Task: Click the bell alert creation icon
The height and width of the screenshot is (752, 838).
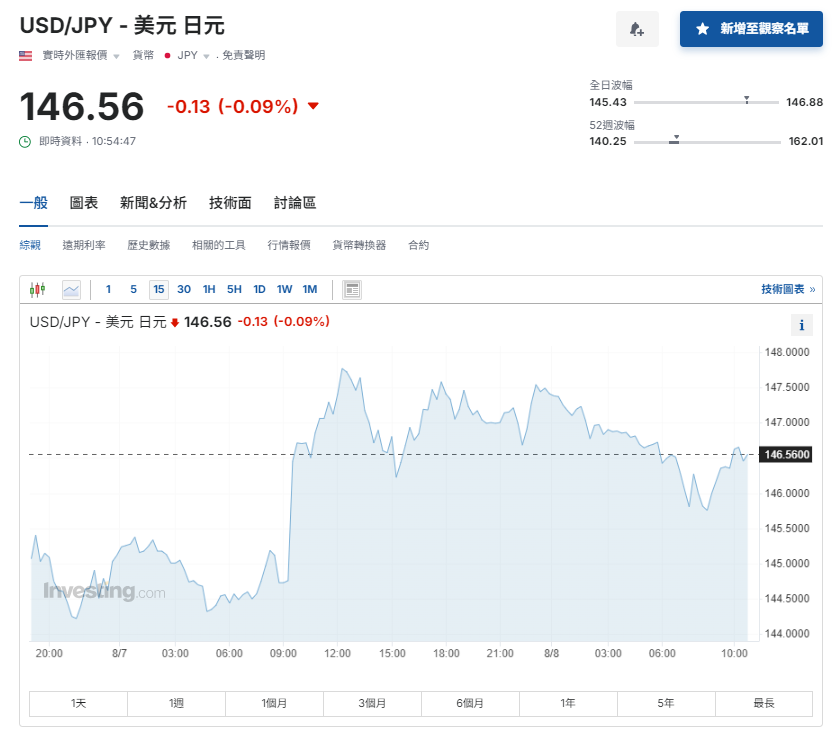Action: coord(636,29)
